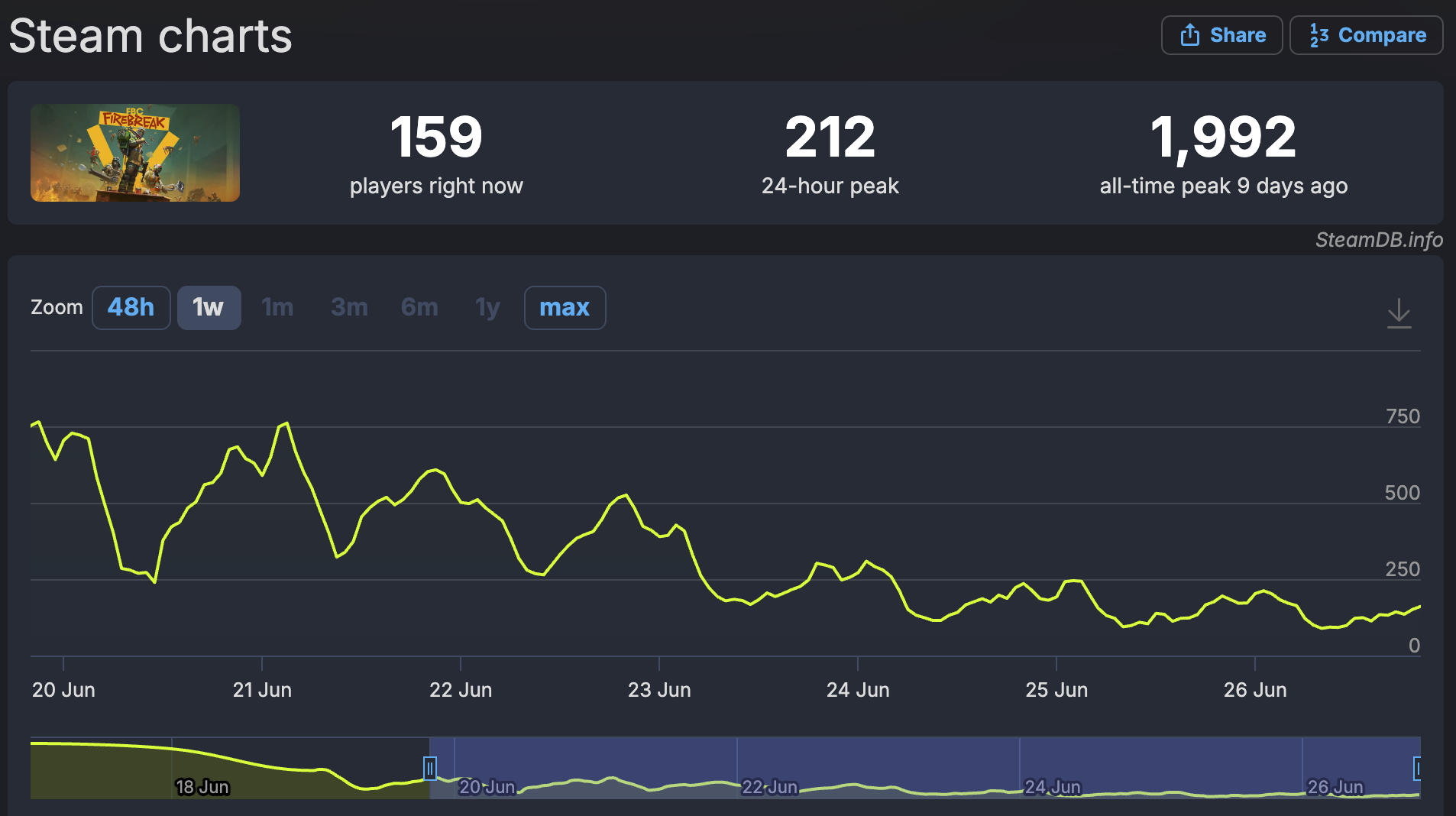
Task: Click the 500 y-axis value
Action: (1403, 493)
